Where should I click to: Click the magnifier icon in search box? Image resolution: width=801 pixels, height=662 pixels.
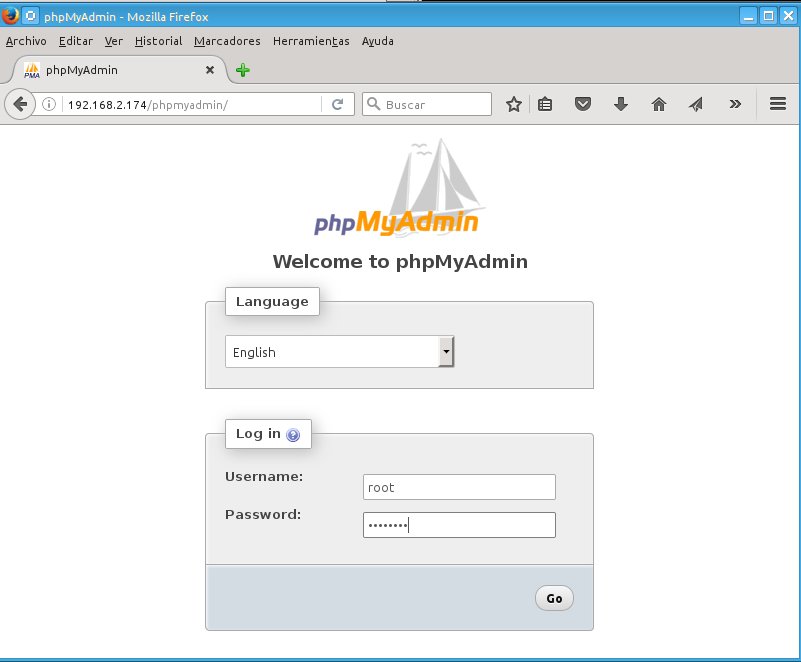point(374,104)
